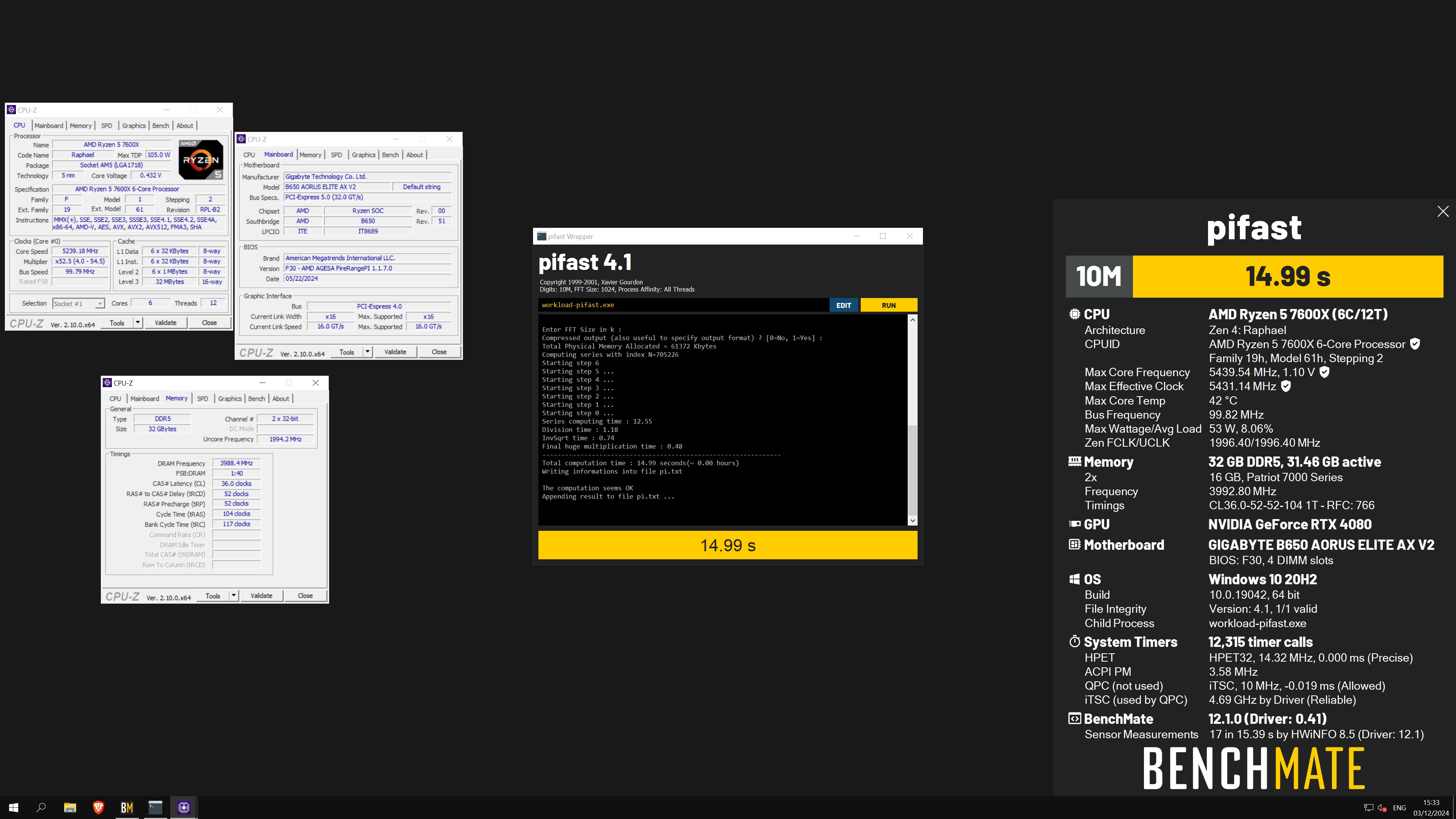Screen dimensions: 1456x819
Task: Switch to CPU-Z taskbar icon
Action: pos(184,808)
